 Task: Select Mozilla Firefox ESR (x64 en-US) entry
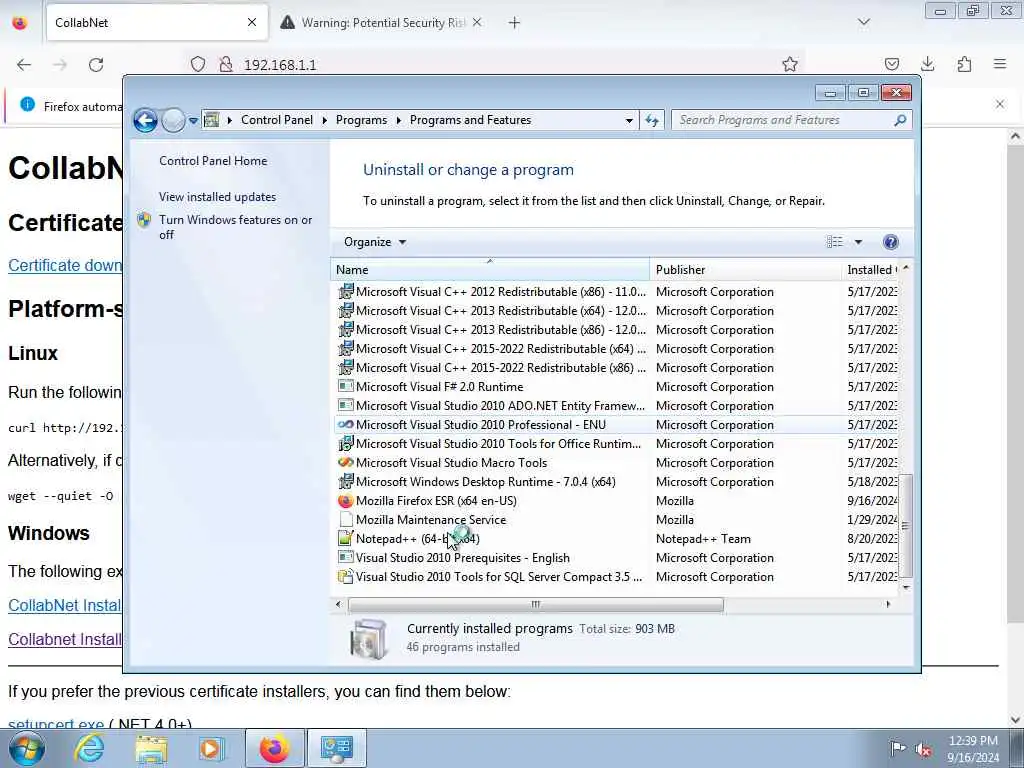click(x=616, y=501)
